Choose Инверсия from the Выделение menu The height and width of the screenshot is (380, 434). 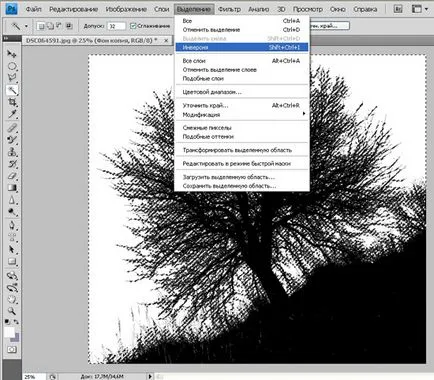click(242, 47)
